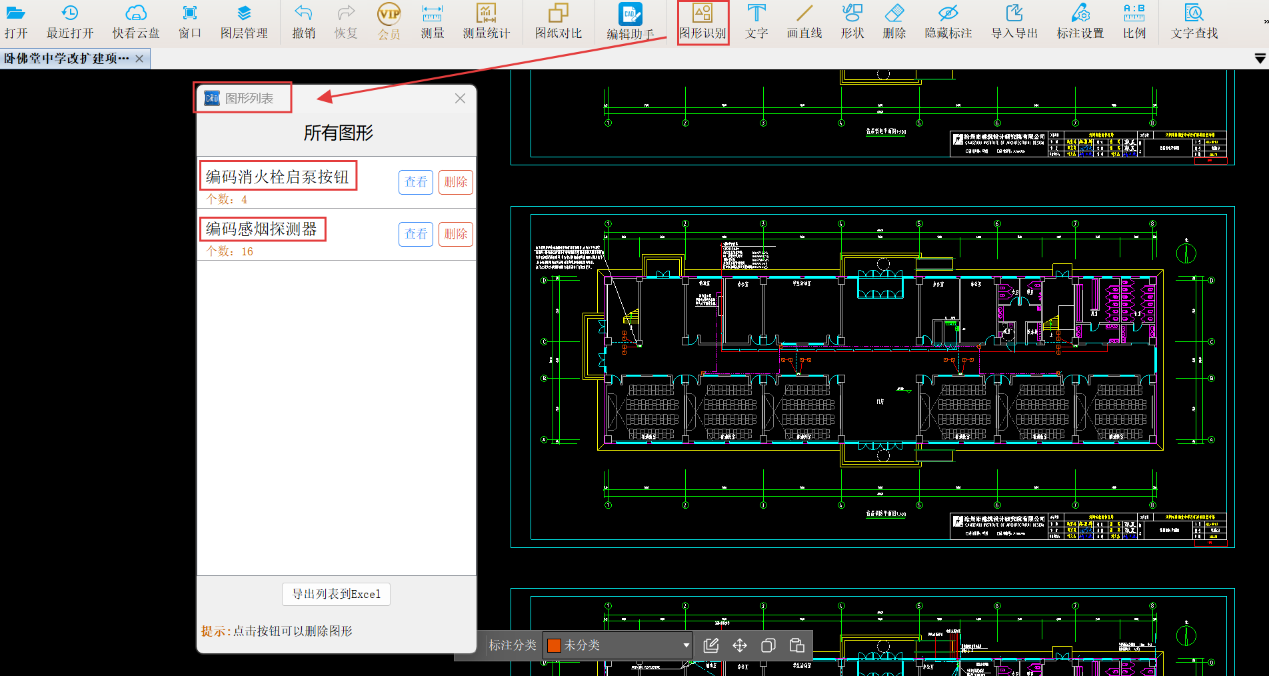View the 编码感烟探测器 shapes with 查看
Image resolution: width=1269 pixels, height=676 pixels.
[416, 234]
